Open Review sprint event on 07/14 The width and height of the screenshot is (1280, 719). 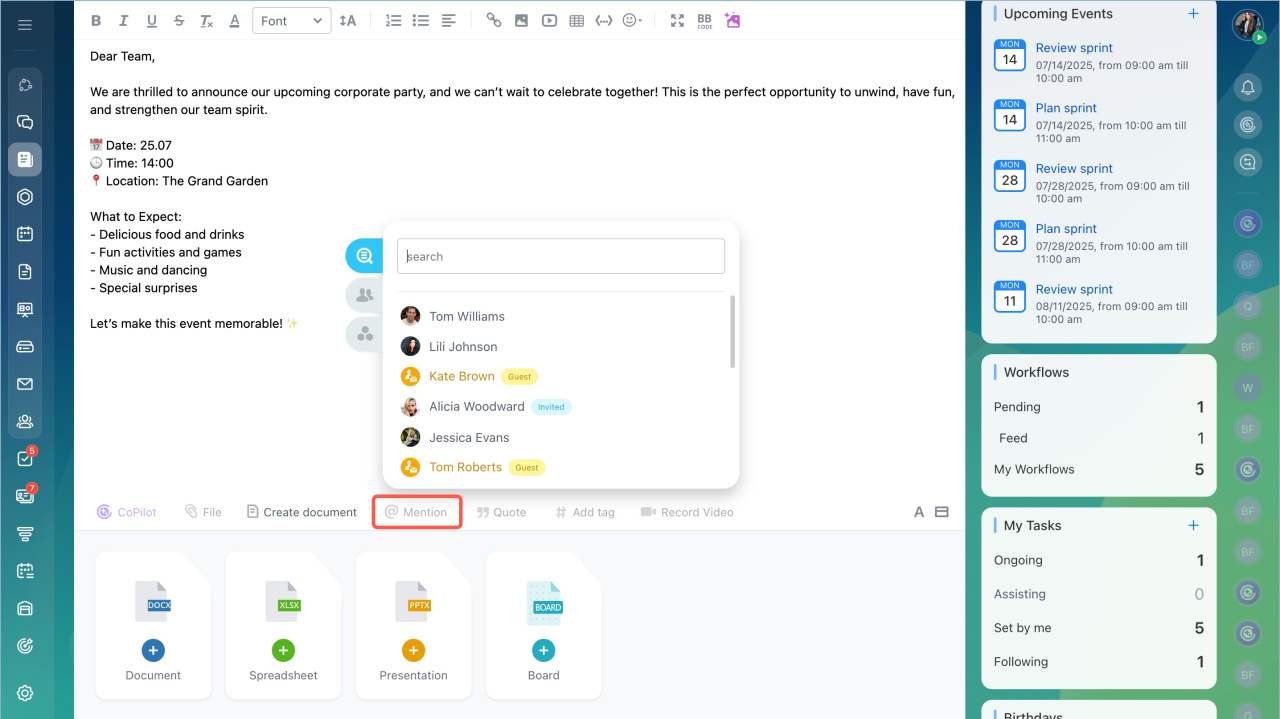pyautogui.click(x=1074, y=48)
